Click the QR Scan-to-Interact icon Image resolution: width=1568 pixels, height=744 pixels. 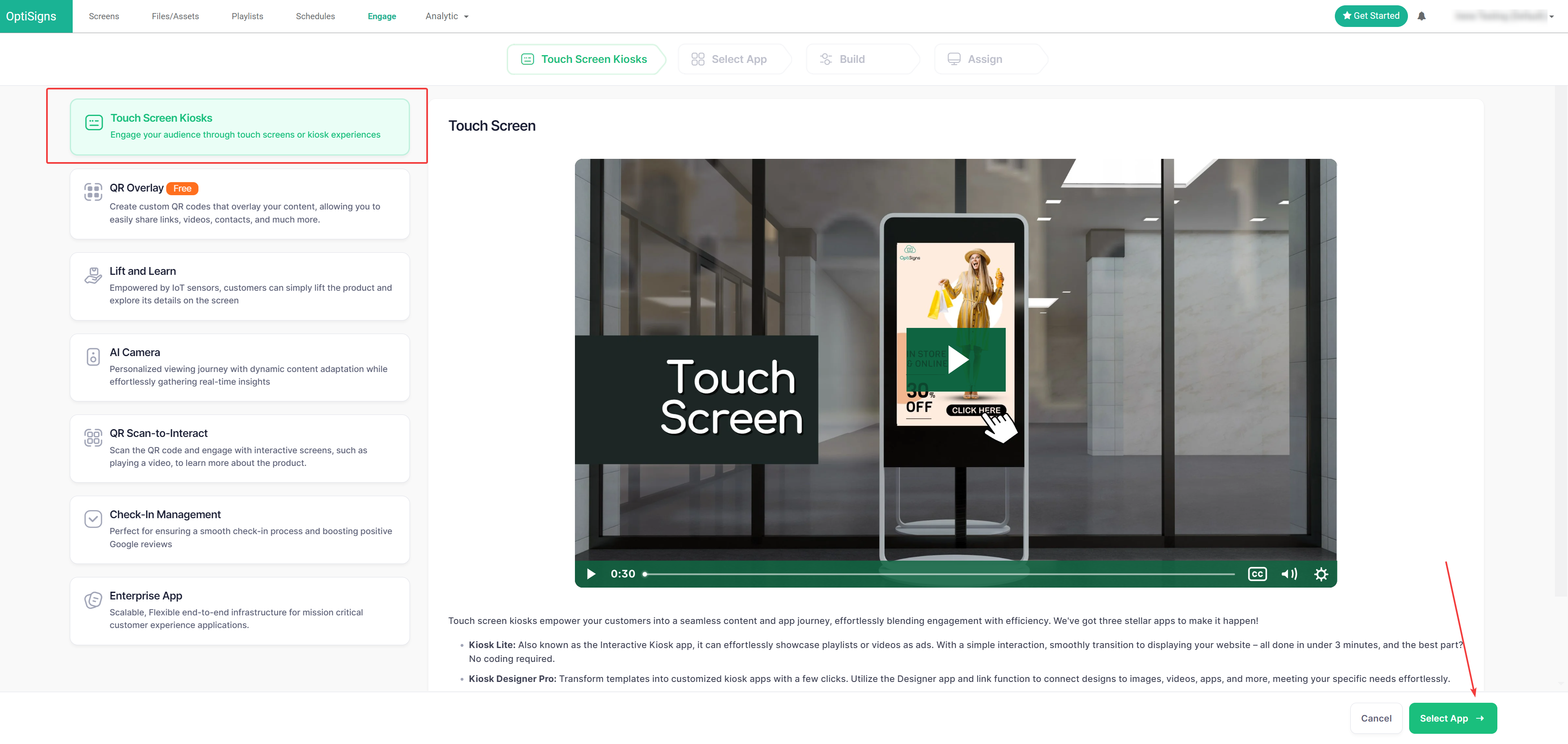(x=93, y=437)
